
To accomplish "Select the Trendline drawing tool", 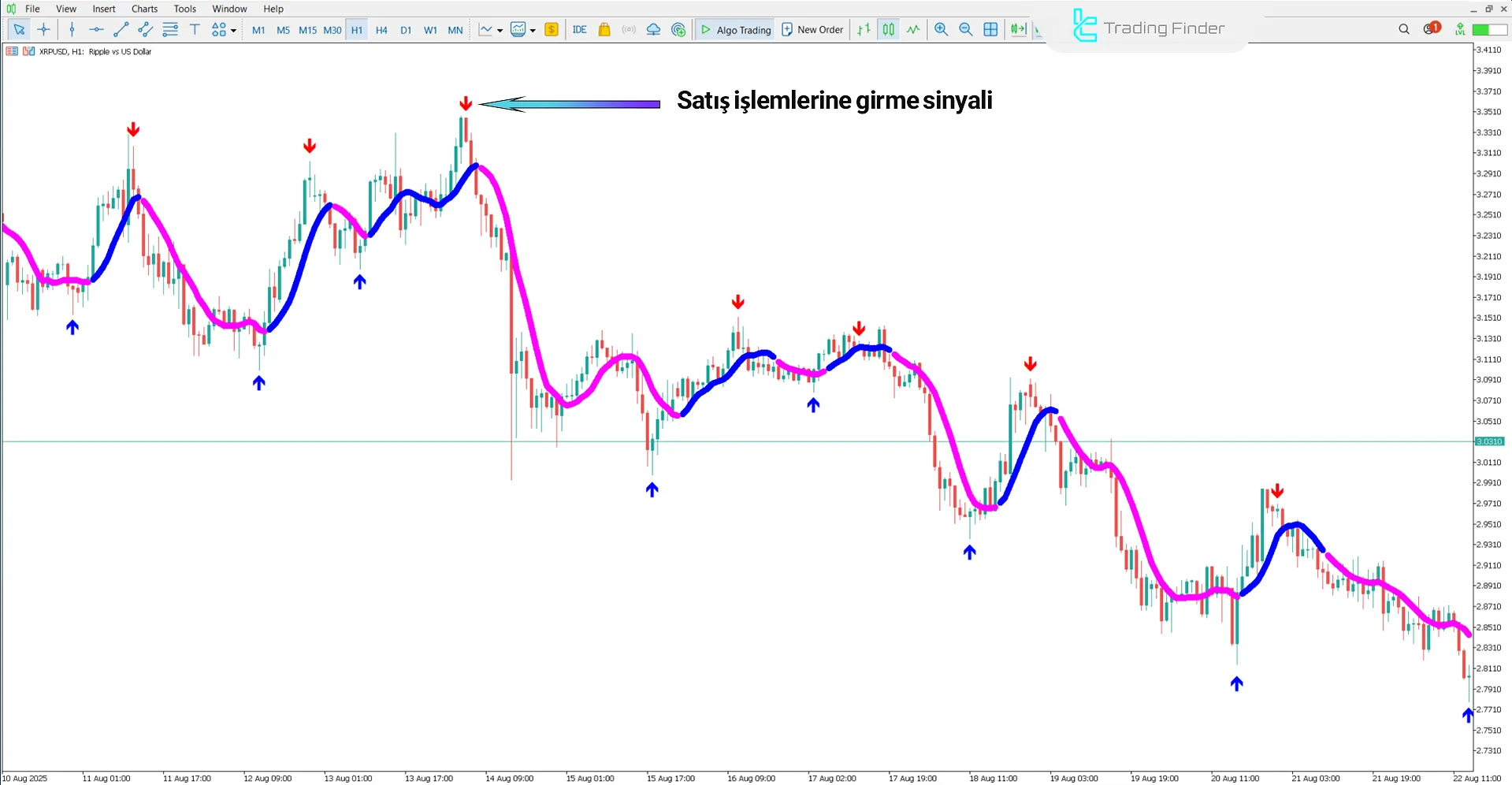I will [x=121, y=29].
